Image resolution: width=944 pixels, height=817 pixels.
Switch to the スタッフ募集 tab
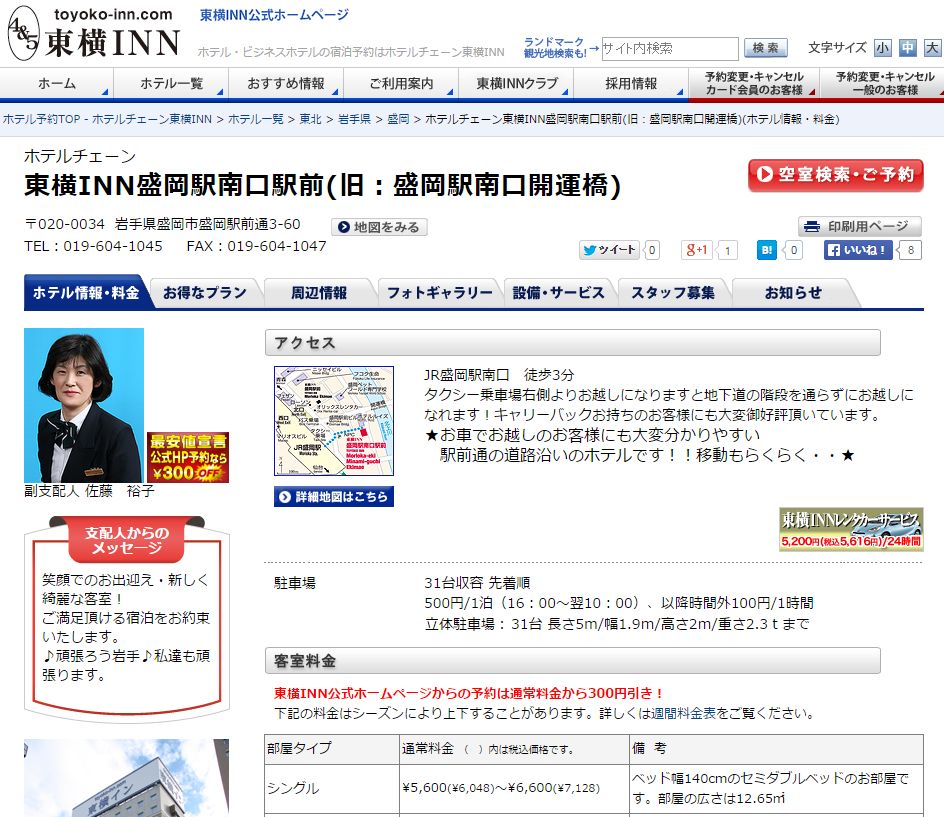coord(672,293)
